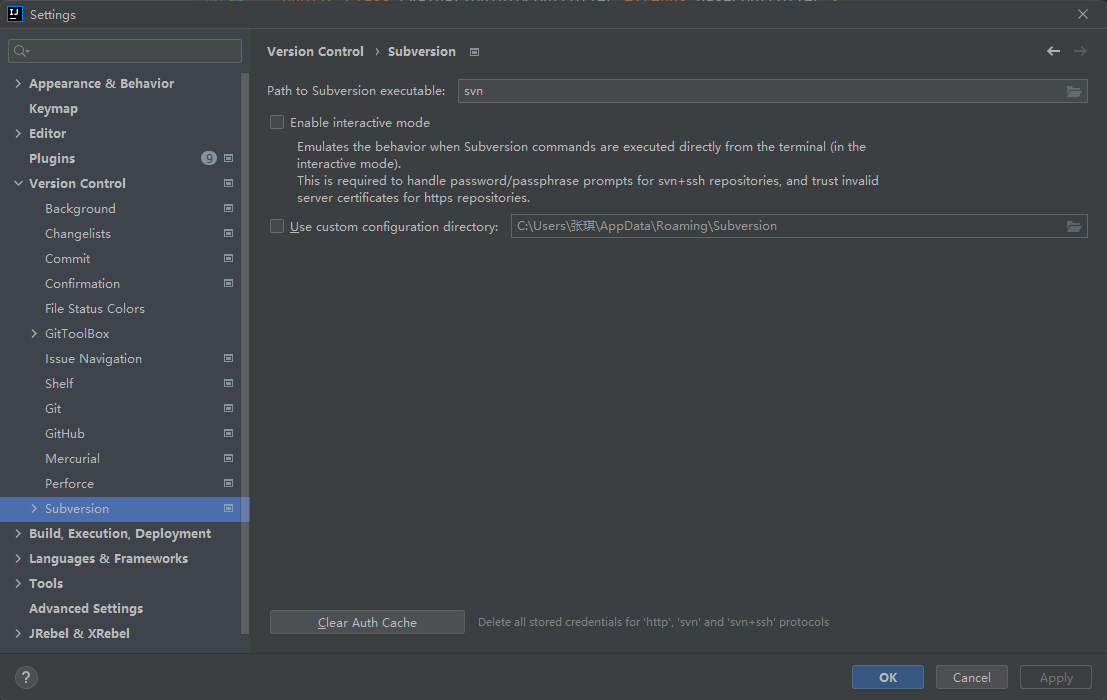The height and width of the screenshot is (700, 1107).
Task: Focus the settings search field
Action: coord(125,51)
